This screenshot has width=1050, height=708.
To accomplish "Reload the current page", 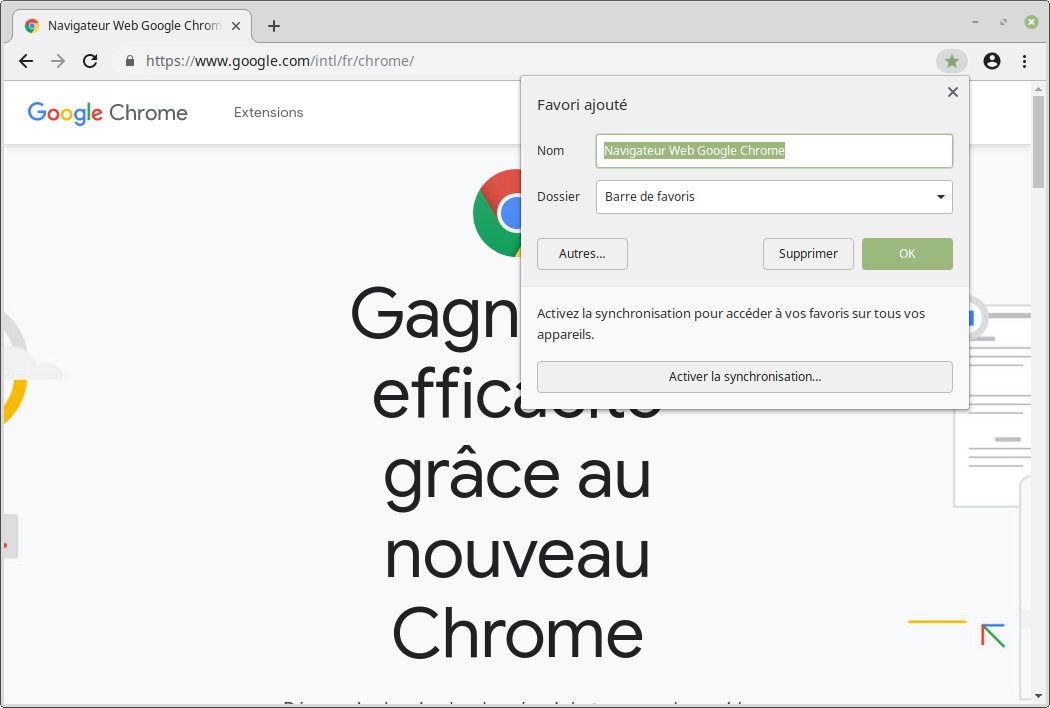I will pyautogui.click(x=90, y=61).
